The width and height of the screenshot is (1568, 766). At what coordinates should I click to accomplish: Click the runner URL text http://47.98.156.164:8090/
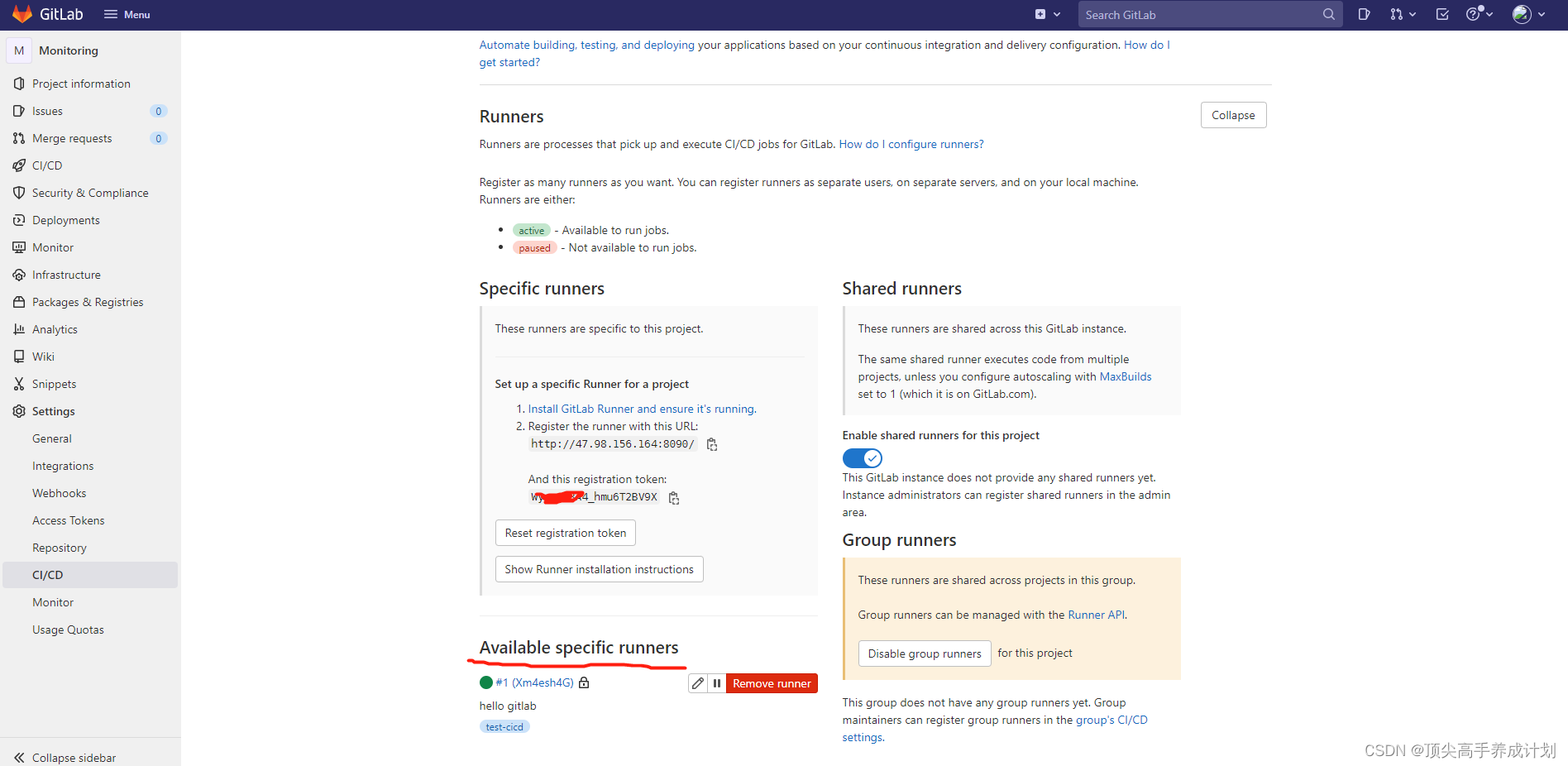click(613, 444)
